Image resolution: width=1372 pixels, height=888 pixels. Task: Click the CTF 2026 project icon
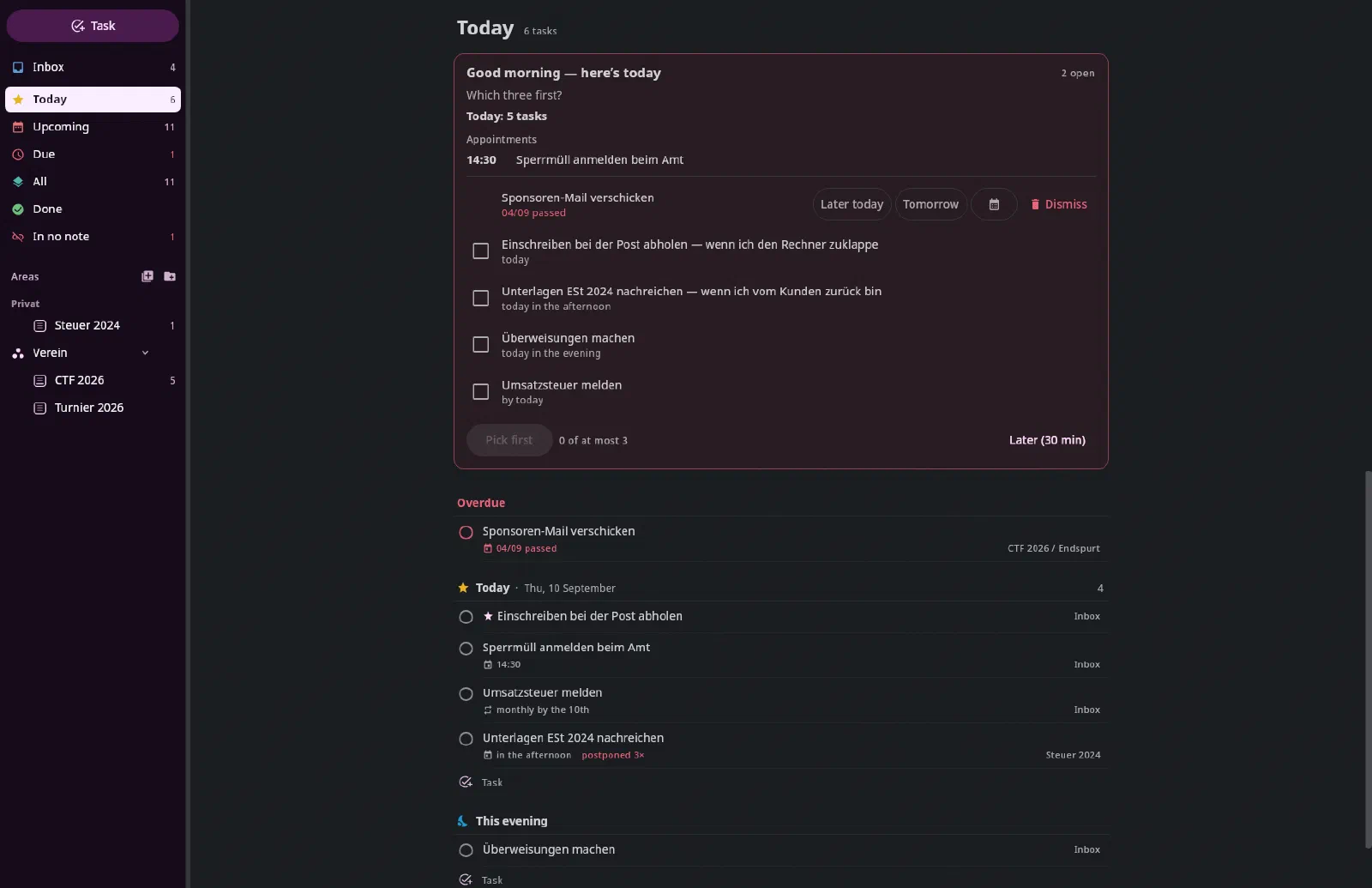click(x=39, y=381)
